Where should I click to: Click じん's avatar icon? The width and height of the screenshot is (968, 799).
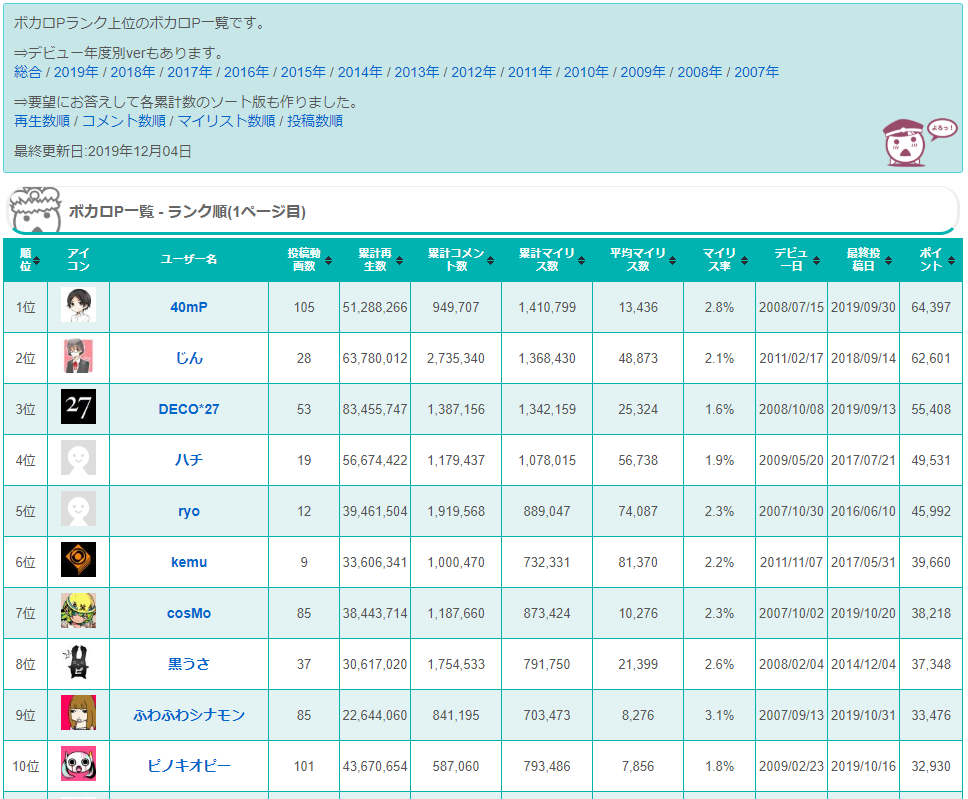pyautogui.click(x=78, y=356)
